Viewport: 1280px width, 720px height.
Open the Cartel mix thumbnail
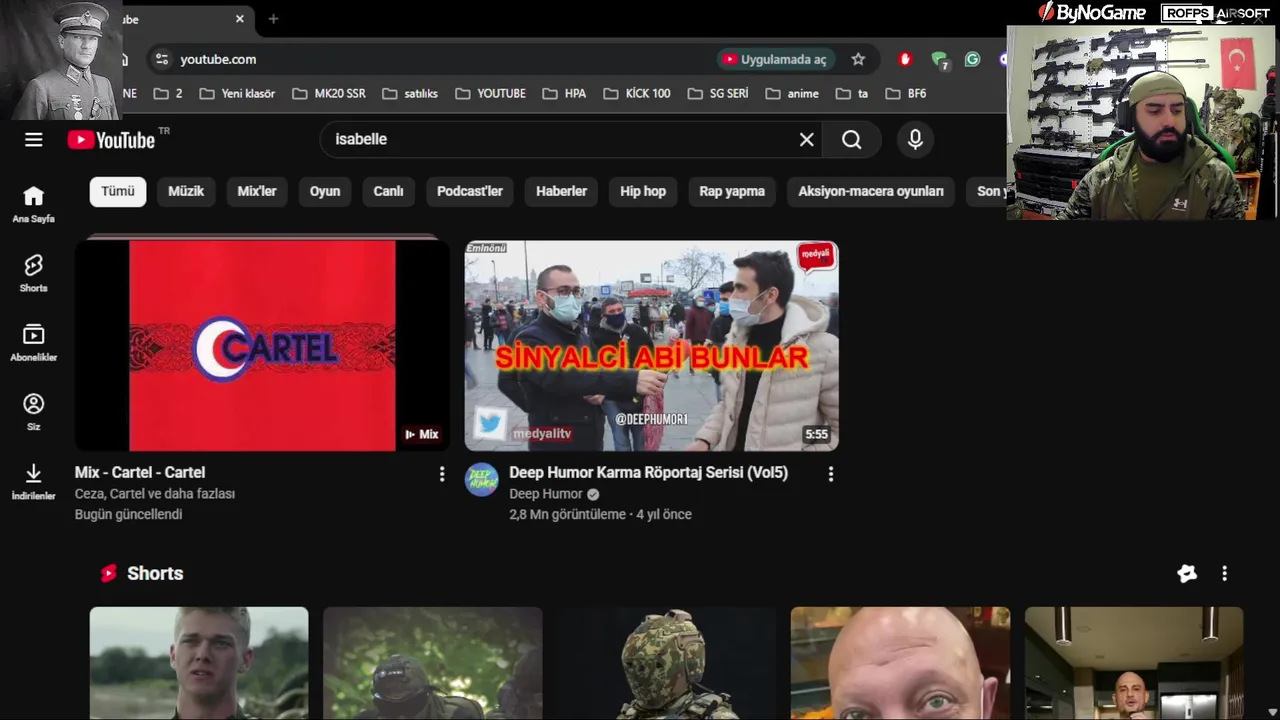[262, 346]
